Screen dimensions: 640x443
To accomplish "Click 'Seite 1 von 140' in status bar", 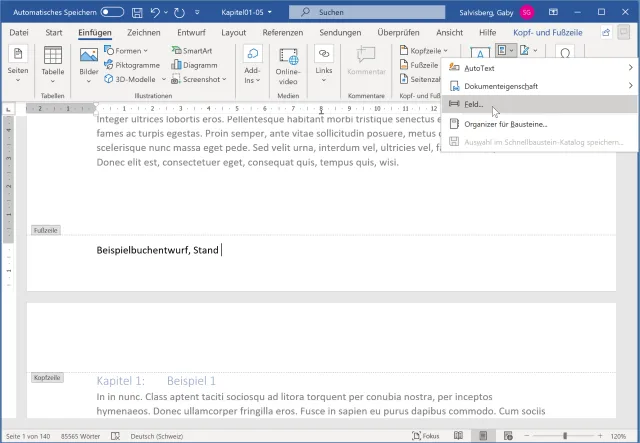I will click(28, 436).
